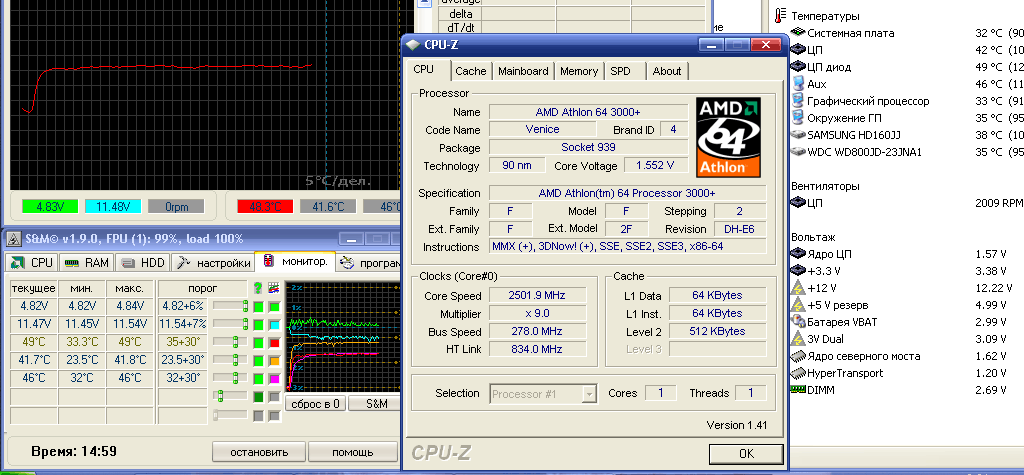This screenshot has width=1024, height=475.
Task: Select the +5 V резерв icon
Action: (x=798, y=304)
